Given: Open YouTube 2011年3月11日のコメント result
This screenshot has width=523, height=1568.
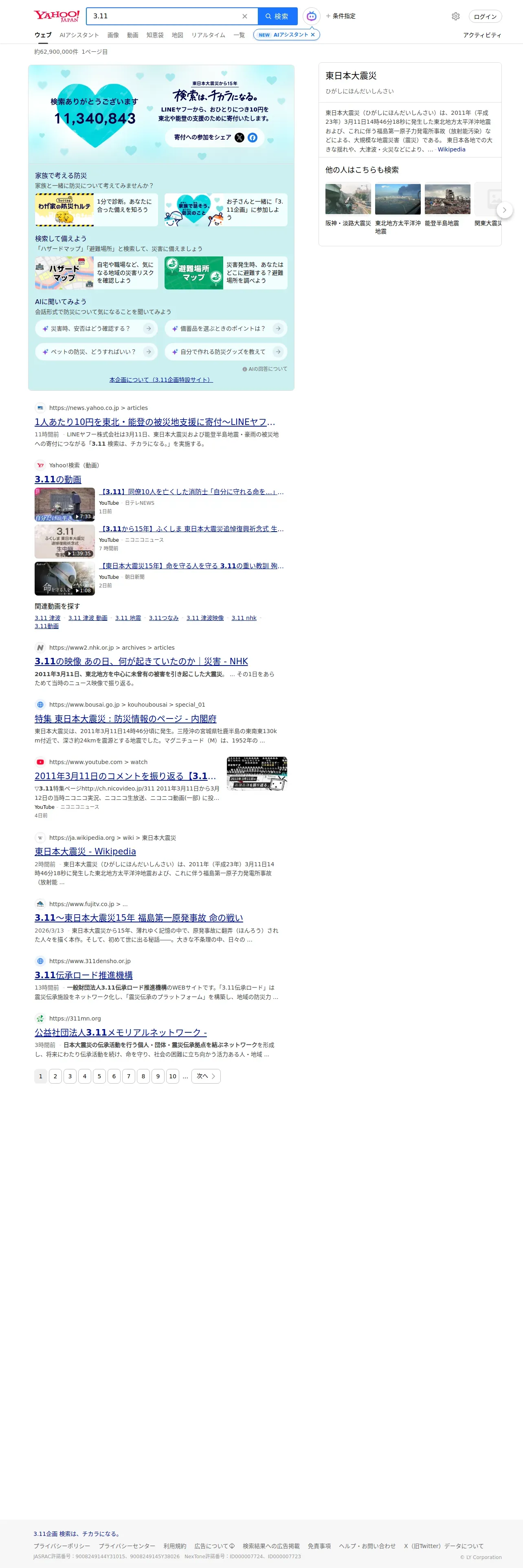Looking at the screenshot, I should 125,776.
